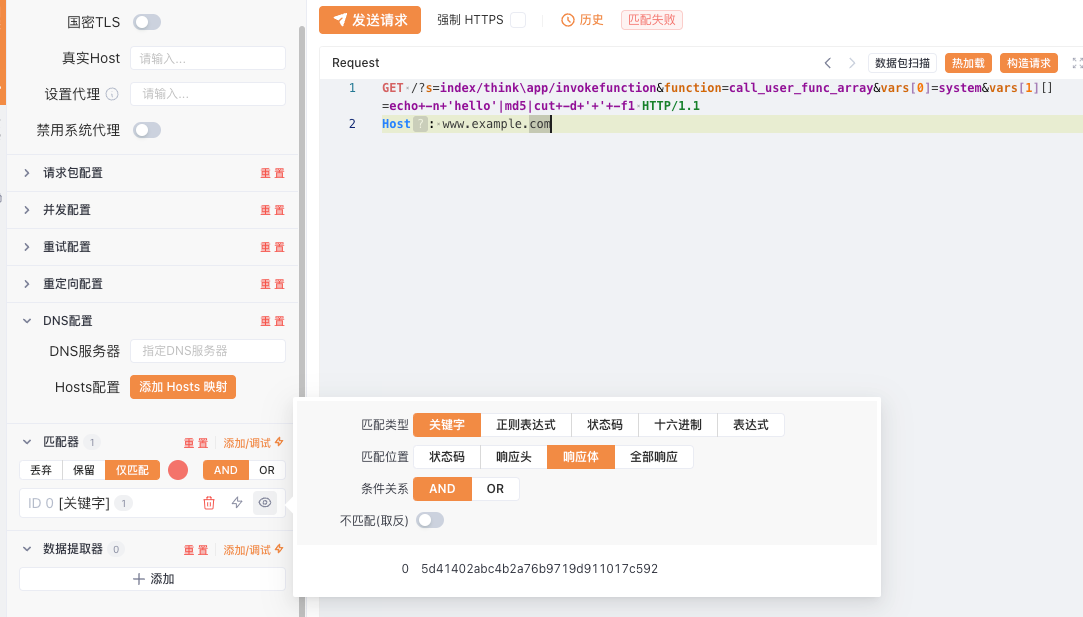The height and width of the screenshot is (617, 1083).
Task: Click keyword value 5d41402abc4b2a76b9719d911017c592
Action: [x=539, y=569]
